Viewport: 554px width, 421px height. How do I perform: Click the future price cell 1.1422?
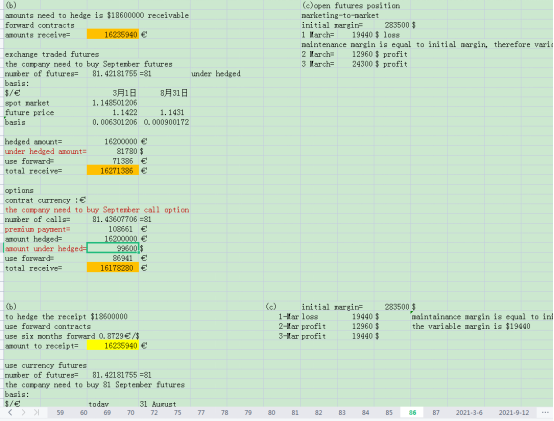pyautogui.click(x=125, y=113)
